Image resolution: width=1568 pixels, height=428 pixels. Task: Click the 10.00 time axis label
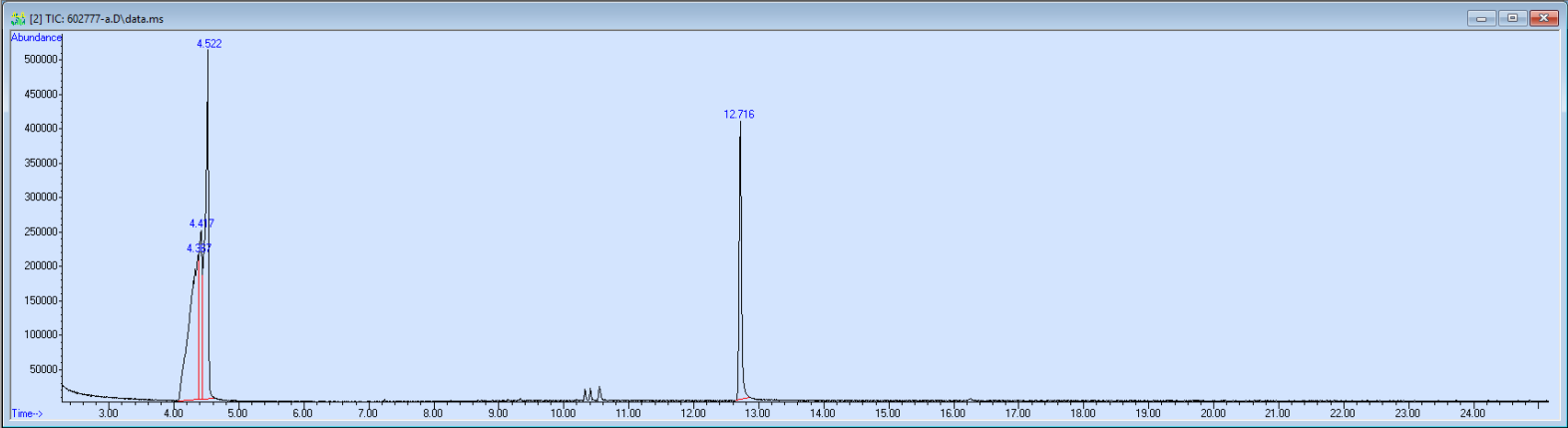click(x=563, y=413)
